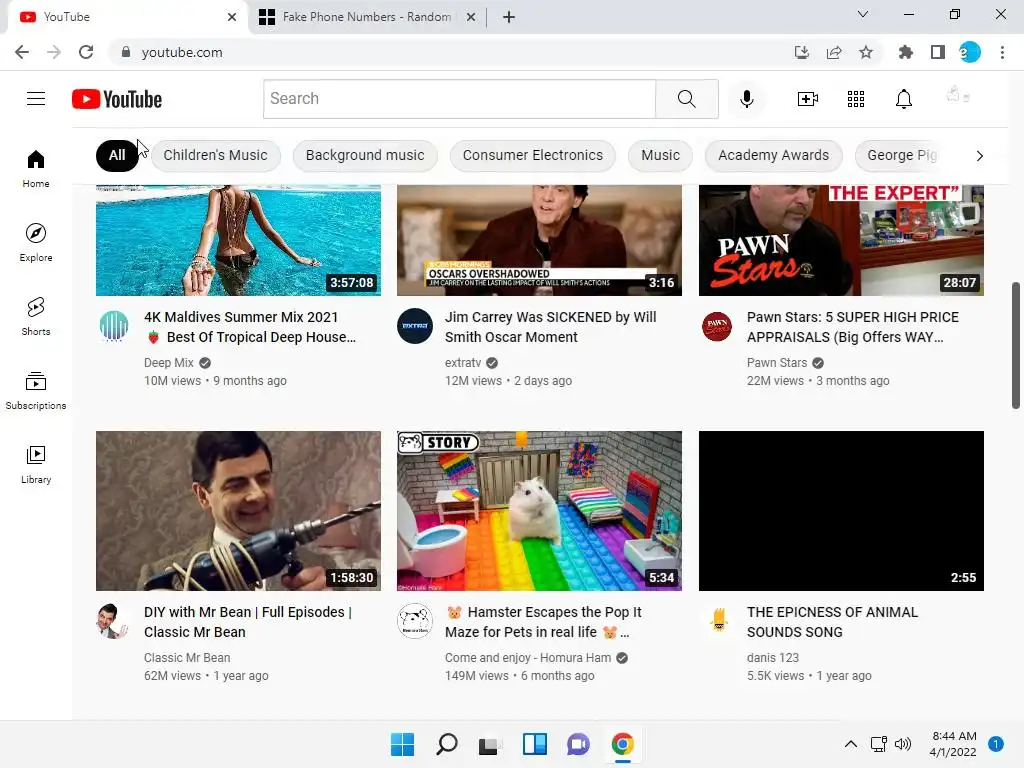
Task: Select the Music chip
Action: pyautogui.click(x=660, y=155)
